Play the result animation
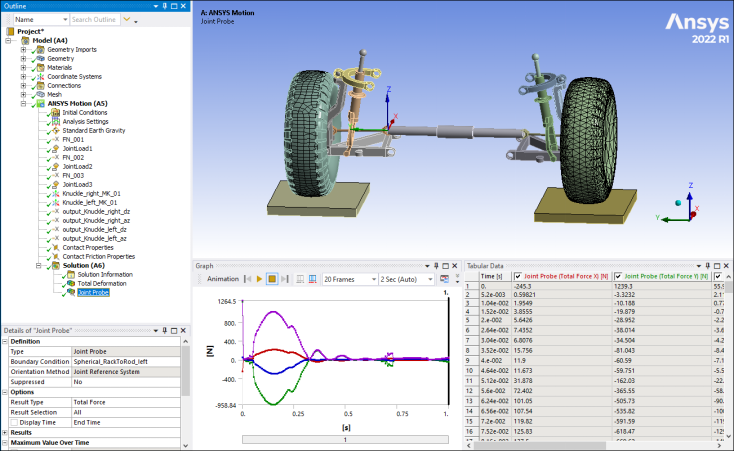Image resolution: width=734 pixels, height=452 pixels. 259,279
